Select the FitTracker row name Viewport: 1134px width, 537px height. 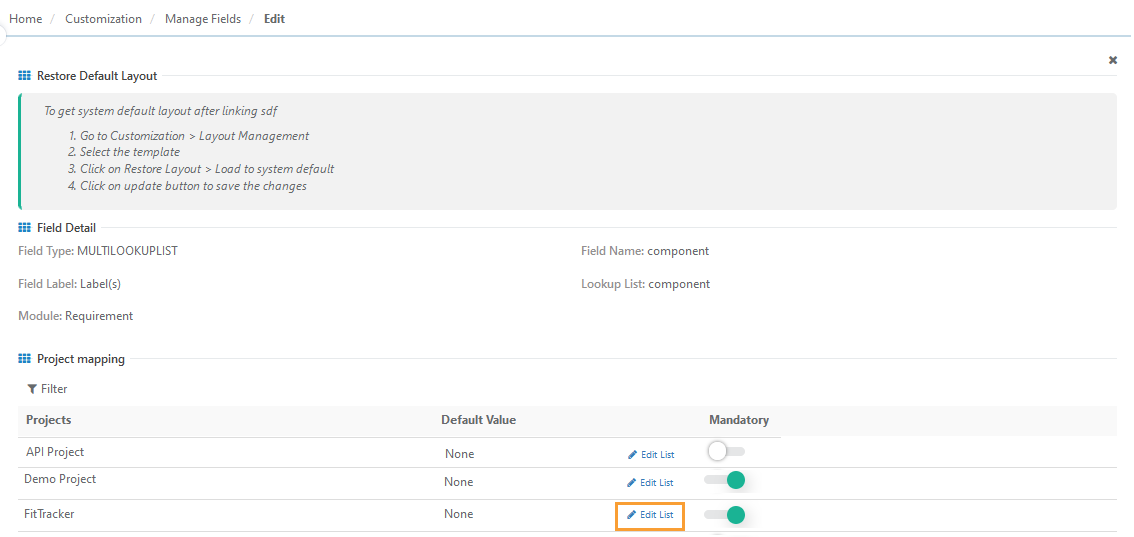click(49, 514)
